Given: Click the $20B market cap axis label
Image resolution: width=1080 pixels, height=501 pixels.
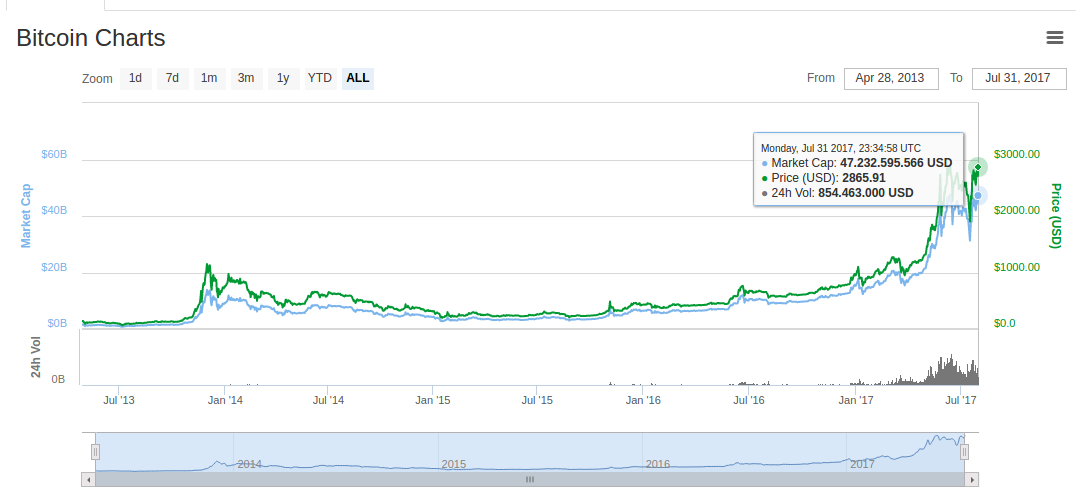Looking at the screenshot, I should pyautogui.click(x=54, y=267).
